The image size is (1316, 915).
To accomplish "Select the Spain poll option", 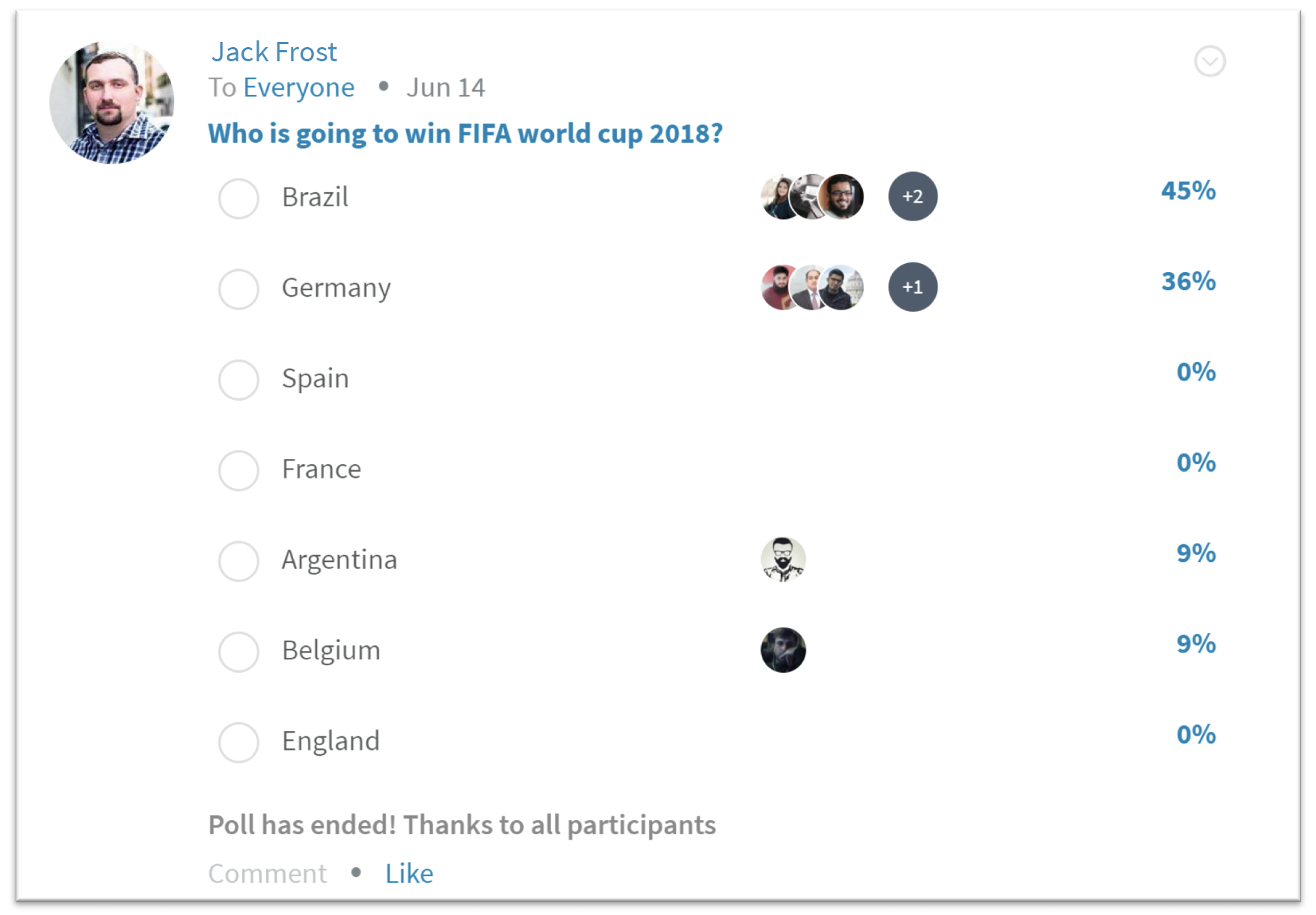I will (238, 380).
